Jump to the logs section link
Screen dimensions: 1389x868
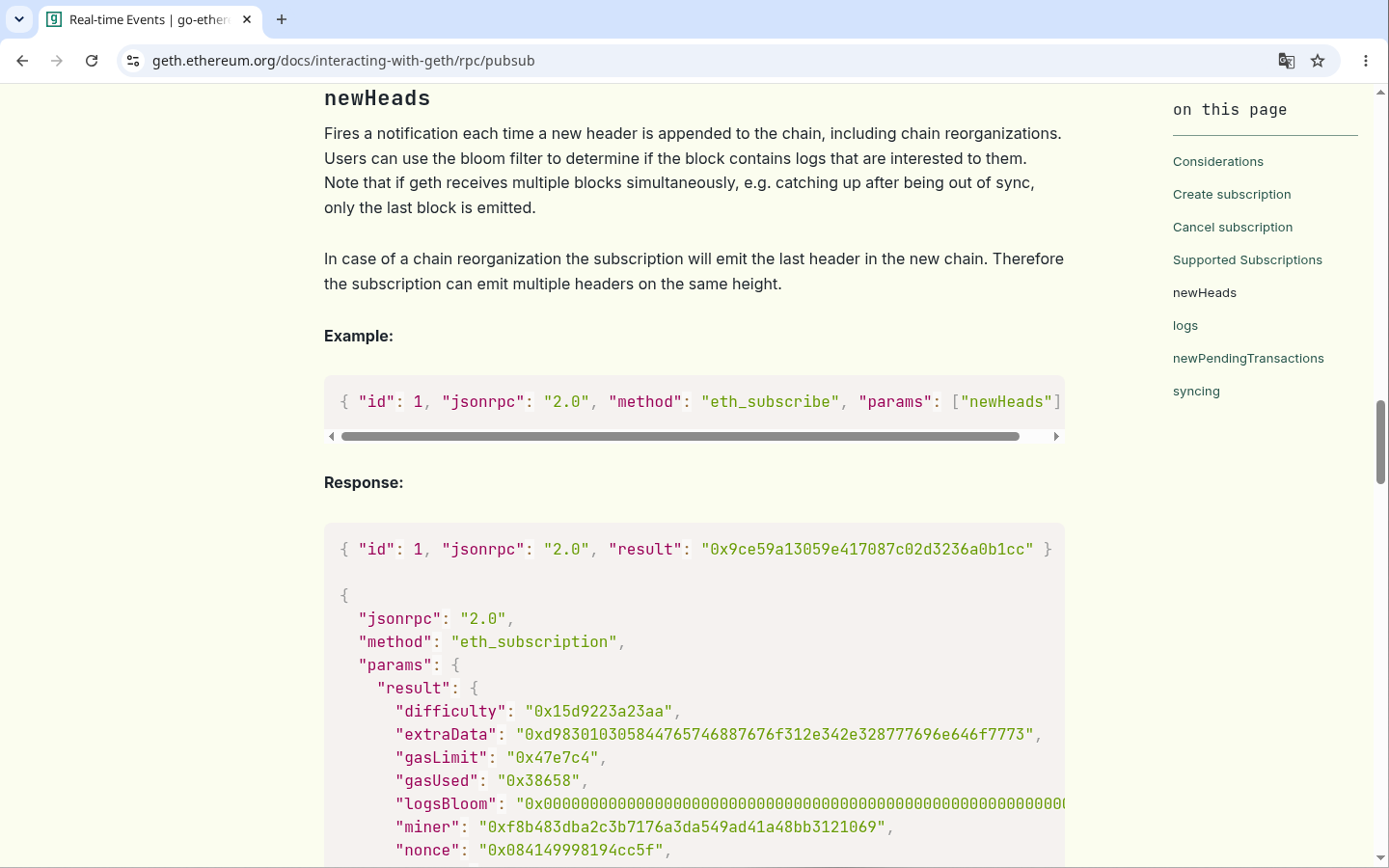[1185, 325]
